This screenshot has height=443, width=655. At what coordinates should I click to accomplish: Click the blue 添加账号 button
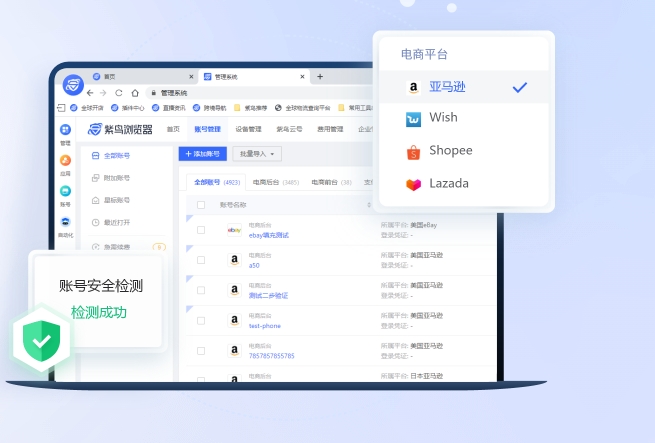[x=203, y=154]
